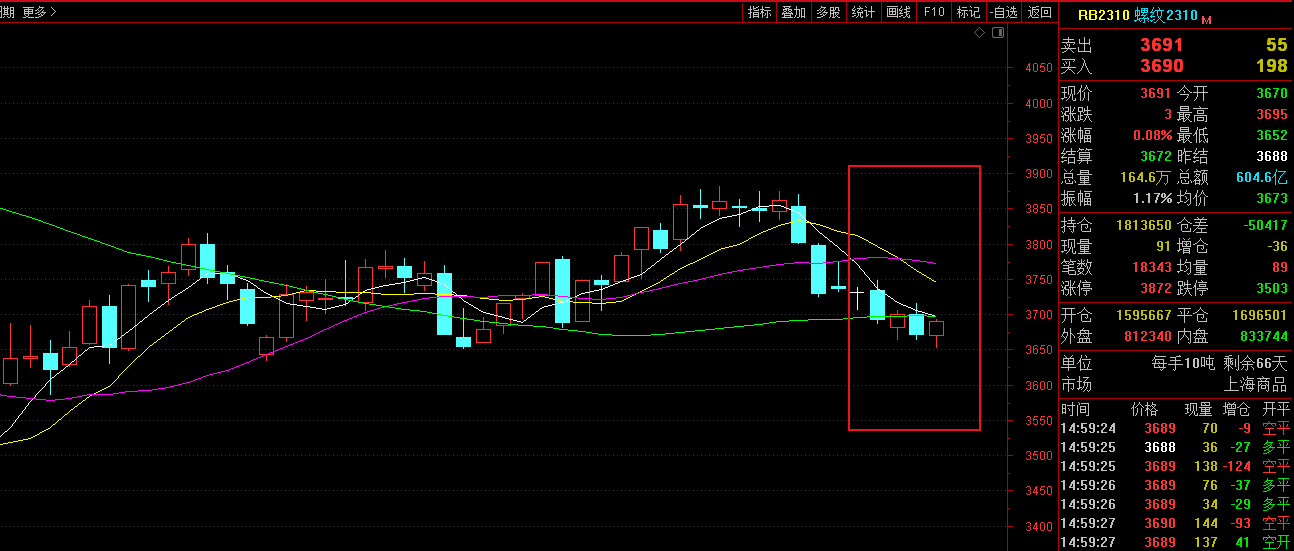This screenshot has height=551, width=1294.
Task: Select the 画线 drawing tool
Action: point(898,12)
